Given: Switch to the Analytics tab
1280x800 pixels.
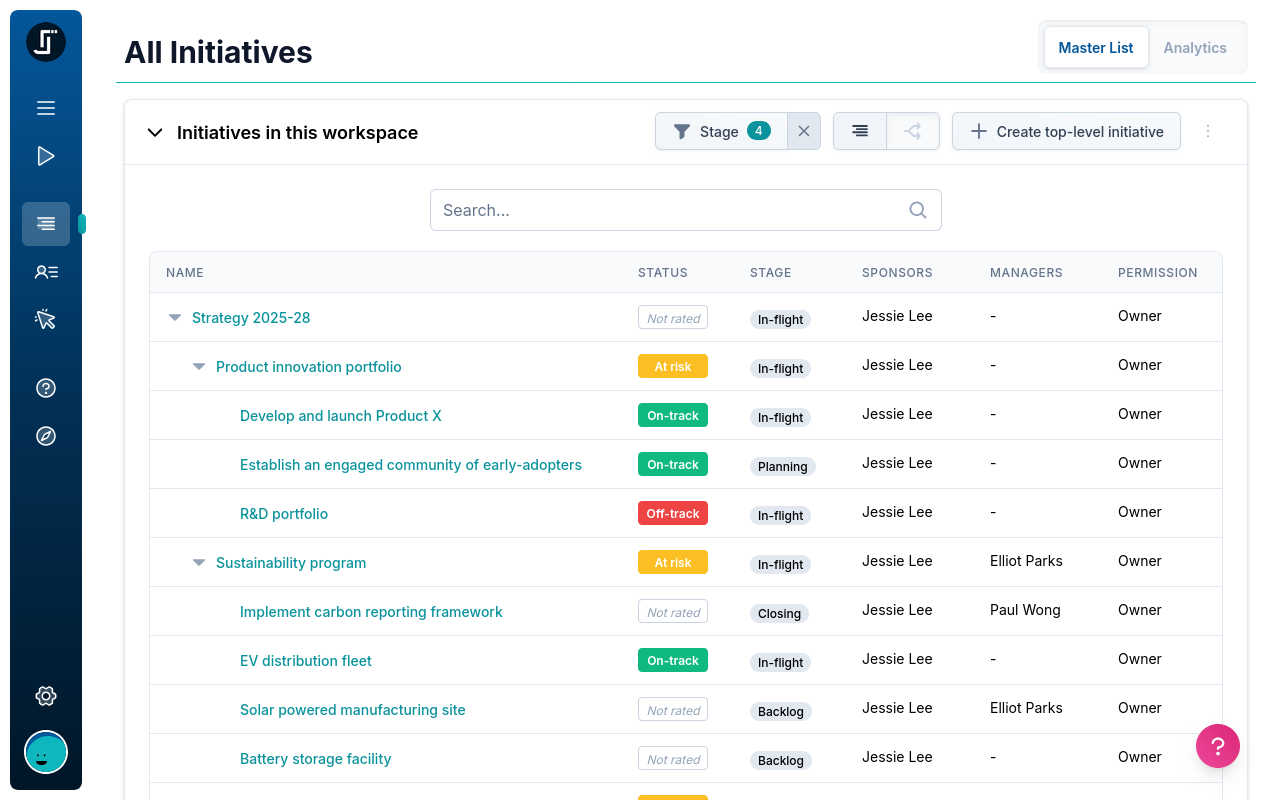Looking at the screenshot, I should click(1195, 48).
